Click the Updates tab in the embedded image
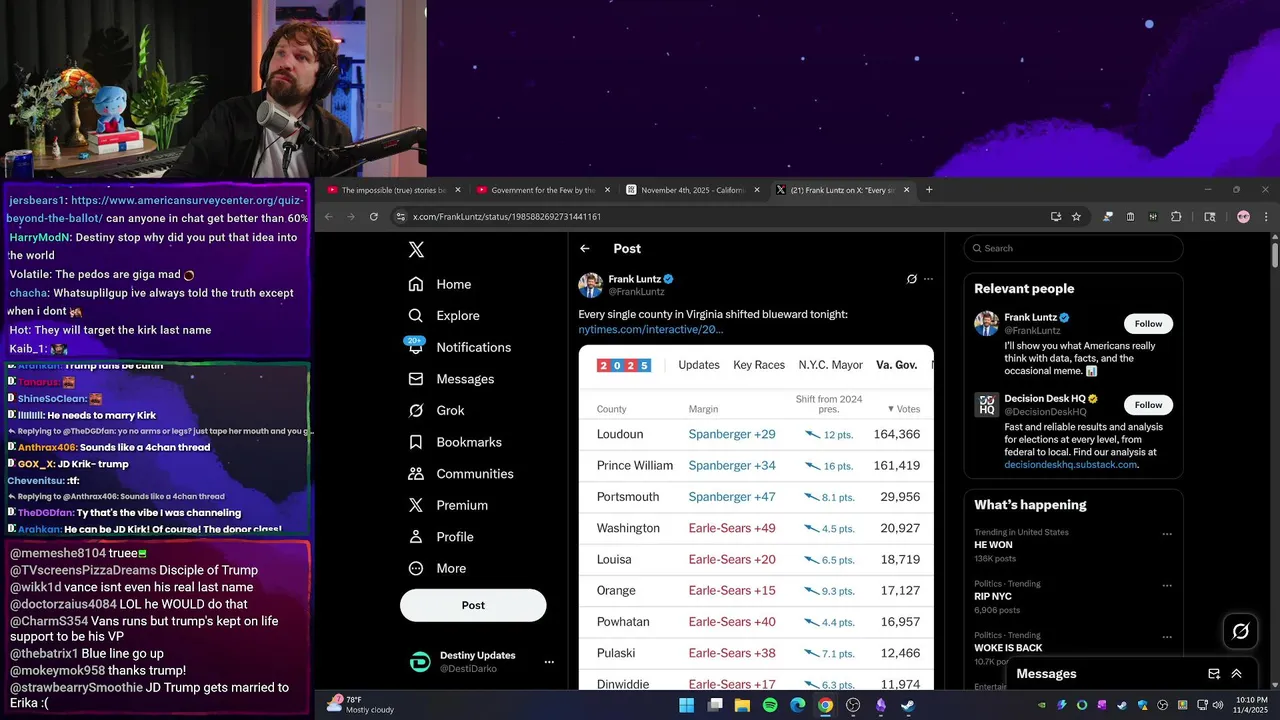1280x720 pixels. 699,365
